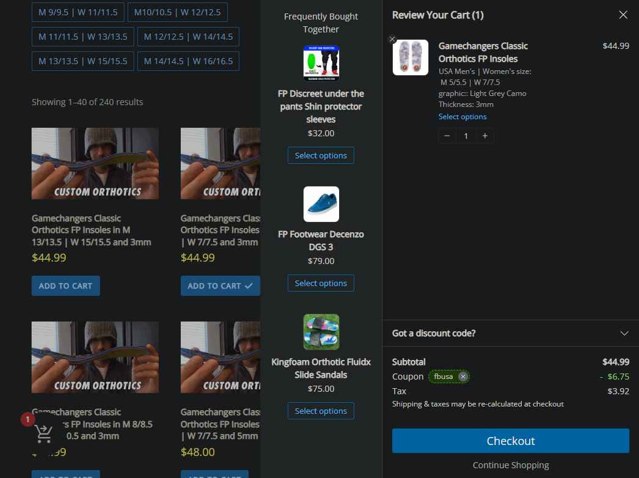Select options for FP Footwear Decenzo DGS 3
Image resolution: width=639 pixels, height=478 pixels.
[321, 283]
